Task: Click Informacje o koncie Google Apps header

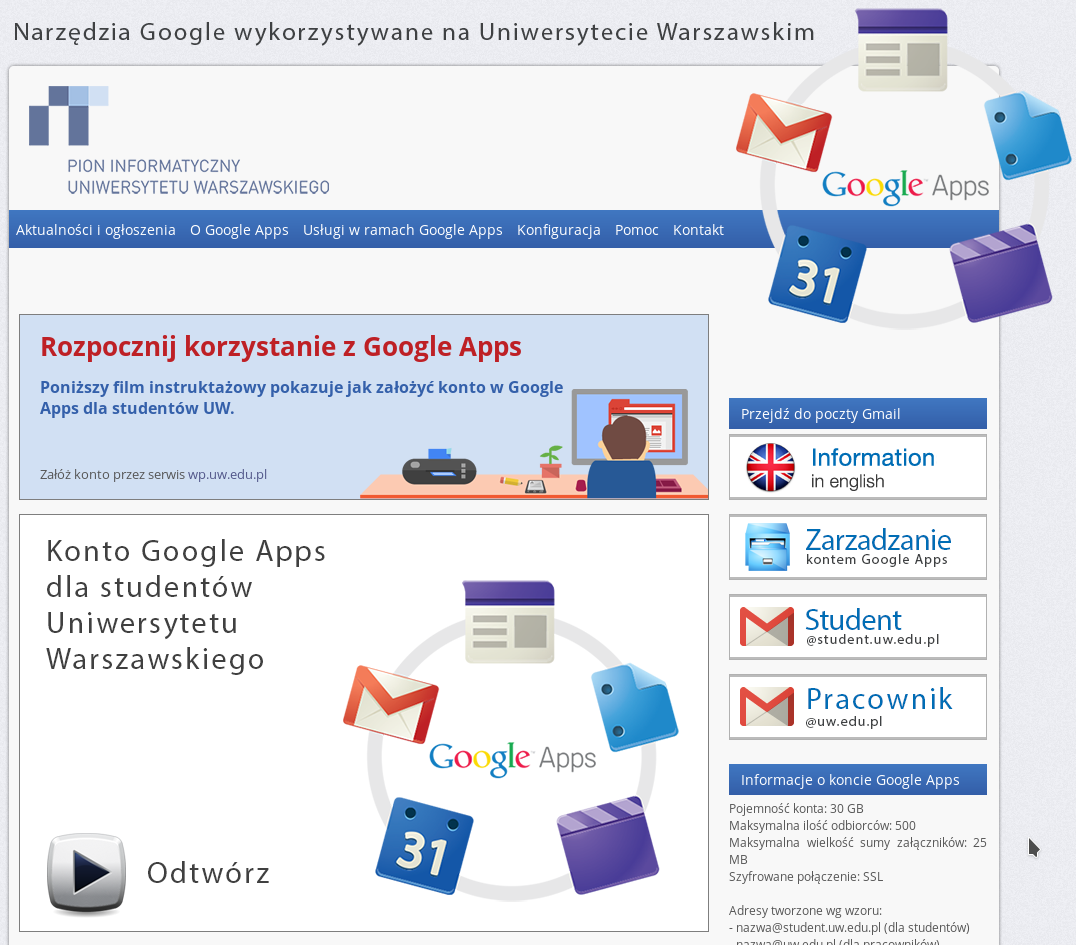Action: click(858, 780)
